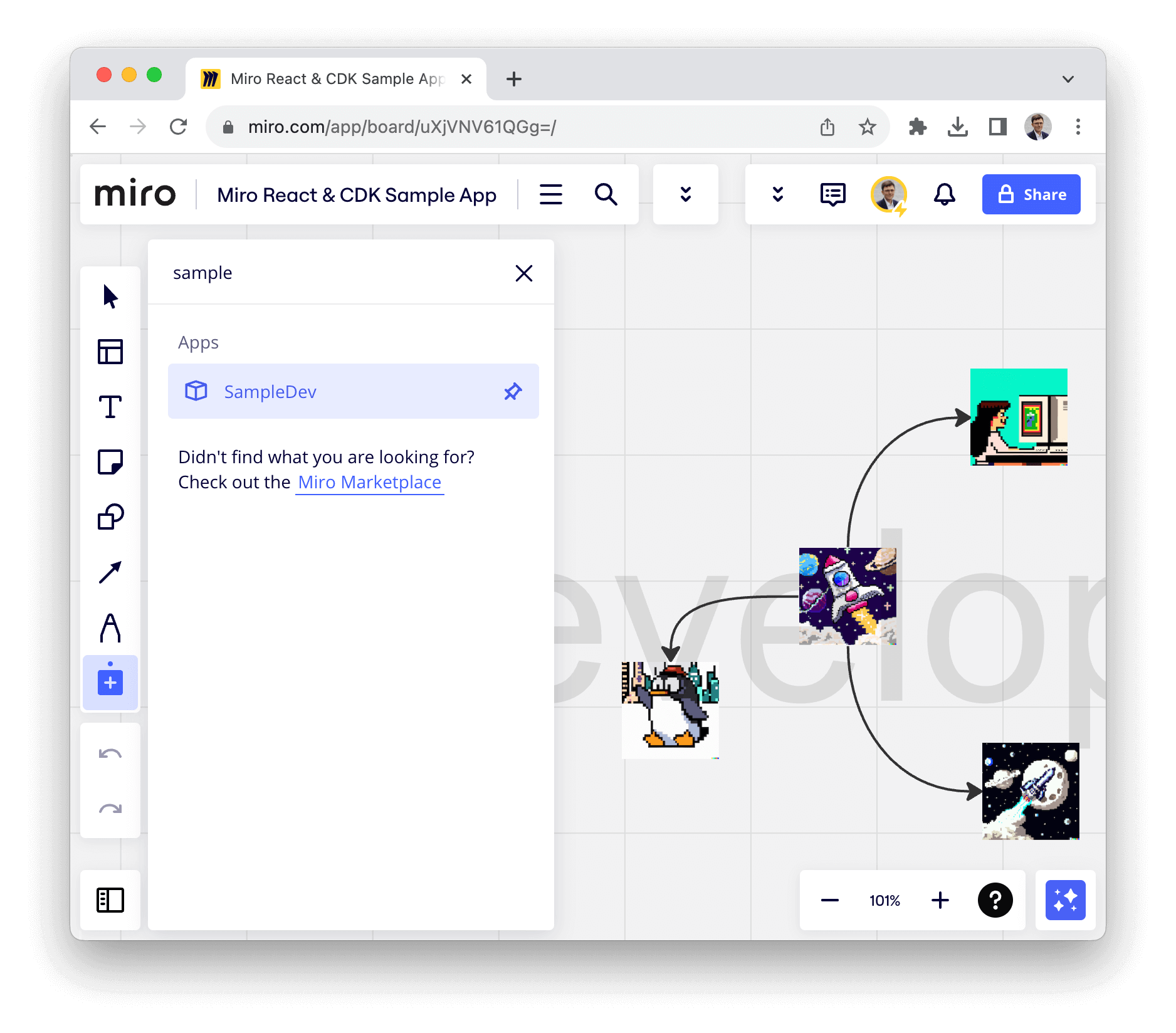Open browser extensions puzzle icon
Image resolution: width=1176 pixels, height=1033 pixels.
coord(918,127)
